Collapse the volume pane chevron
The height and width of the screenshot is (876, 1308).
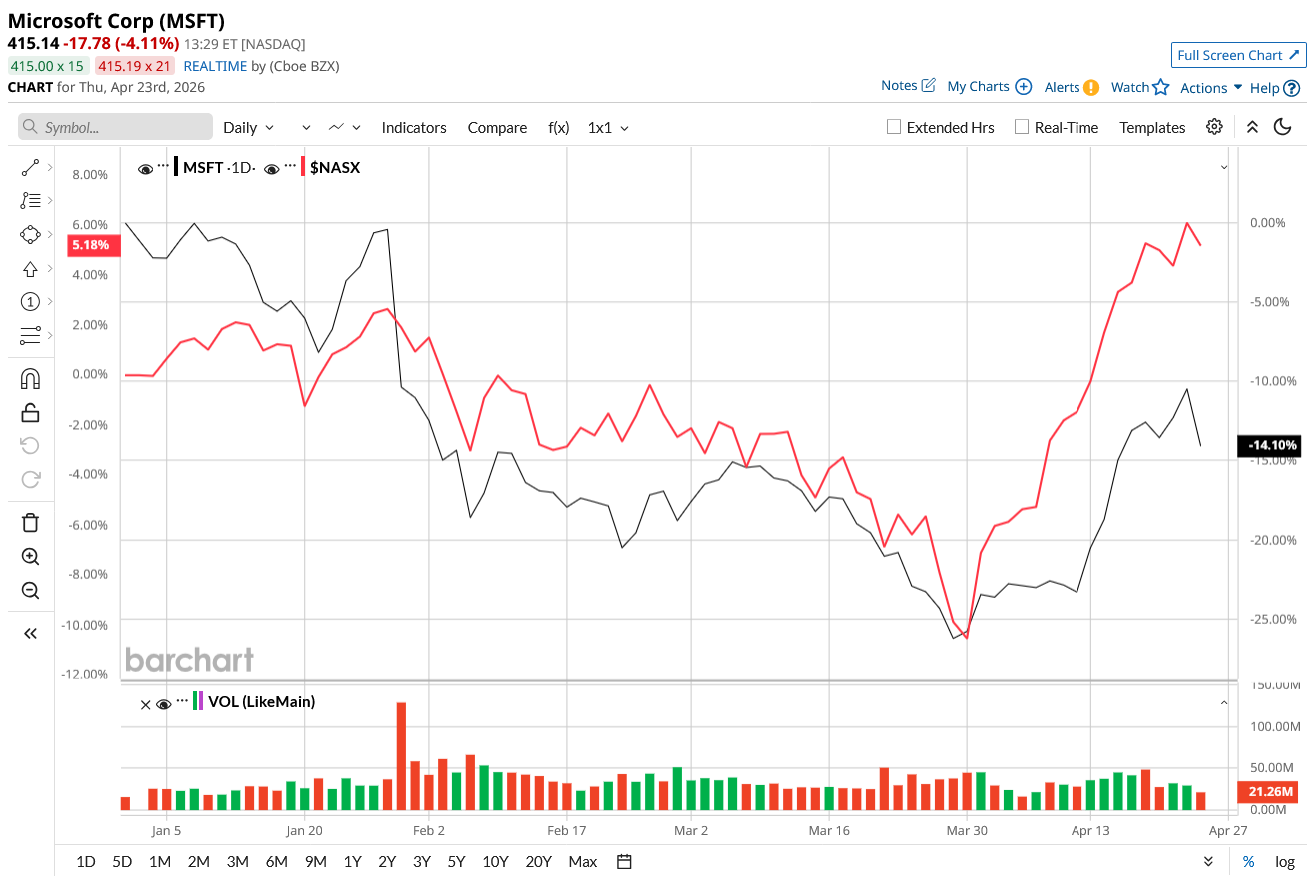click(x=1224, y=703)
